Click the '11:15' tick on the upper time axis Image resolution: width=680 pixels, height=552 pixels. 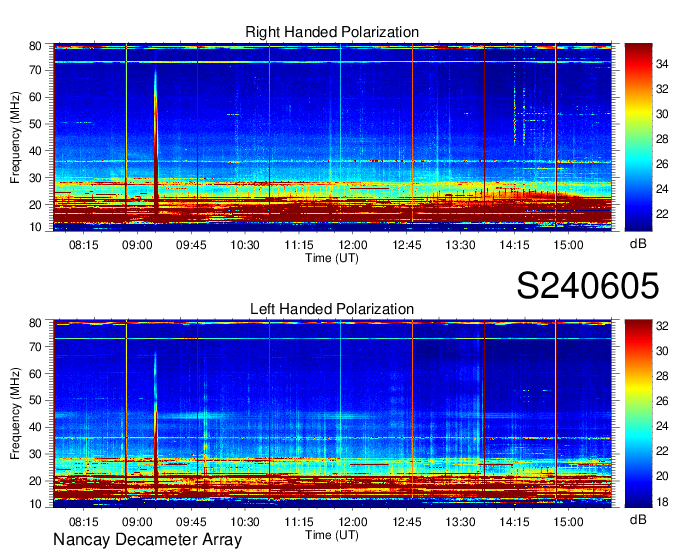tap(299, 245)
